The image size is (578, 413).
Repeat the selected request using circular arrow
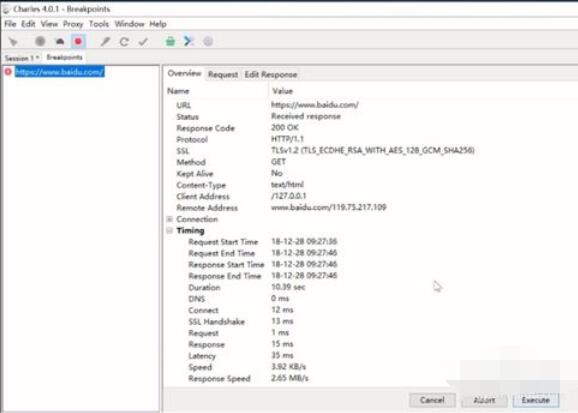124,42
